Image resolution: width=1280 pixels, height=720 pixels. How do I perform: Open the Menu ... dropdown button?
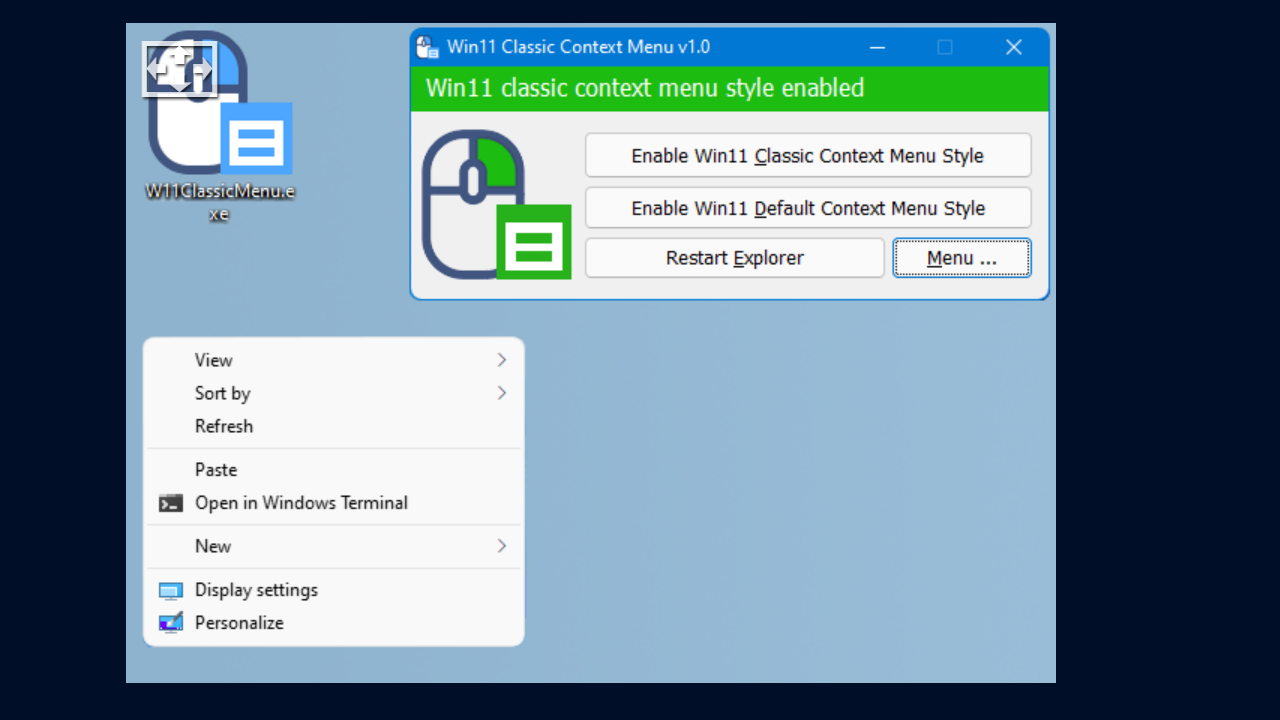click(x=961, y=257)
